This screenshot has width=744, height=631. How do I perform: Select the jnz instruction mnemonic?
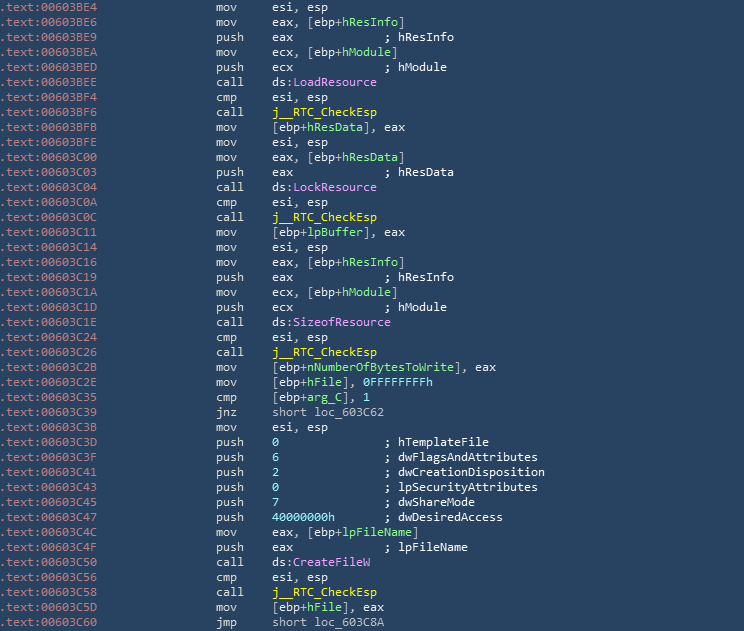pyautogui.click(x=226, y=412)
